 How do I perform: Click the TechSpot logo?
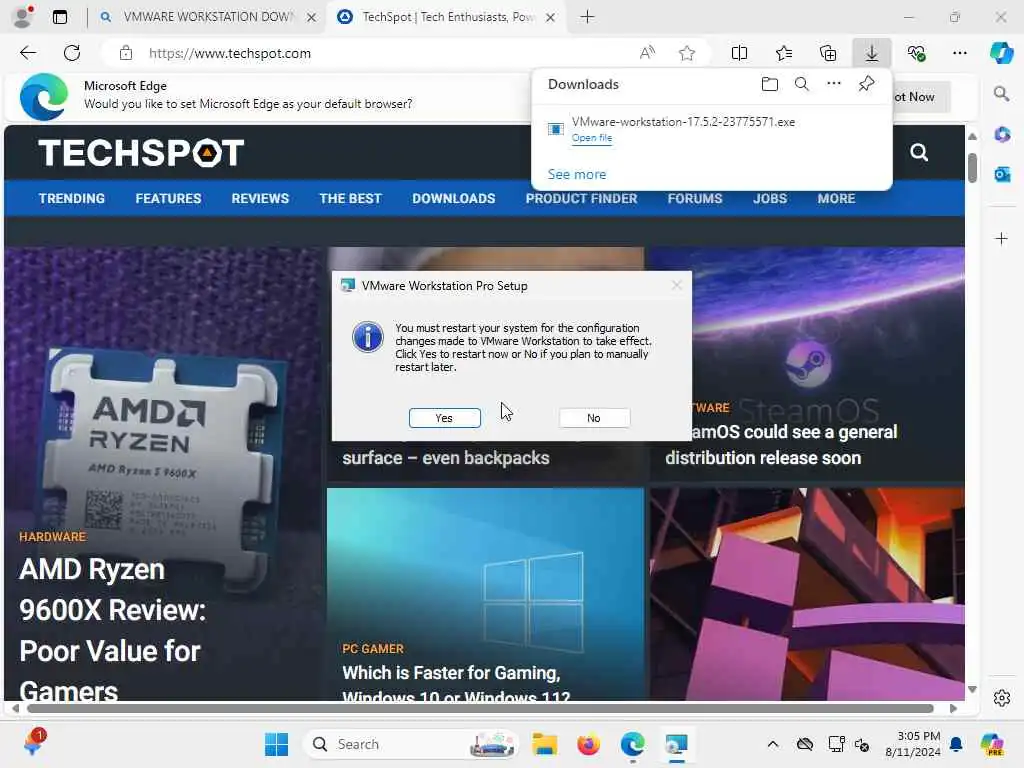[x=141, y=153]
